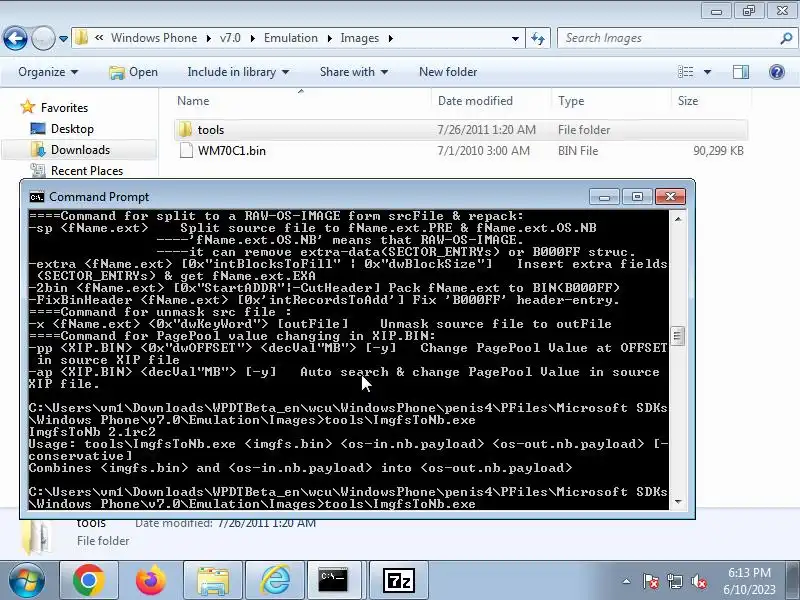Click Command Prompt scrollbar down arrow

pos(678,502)
